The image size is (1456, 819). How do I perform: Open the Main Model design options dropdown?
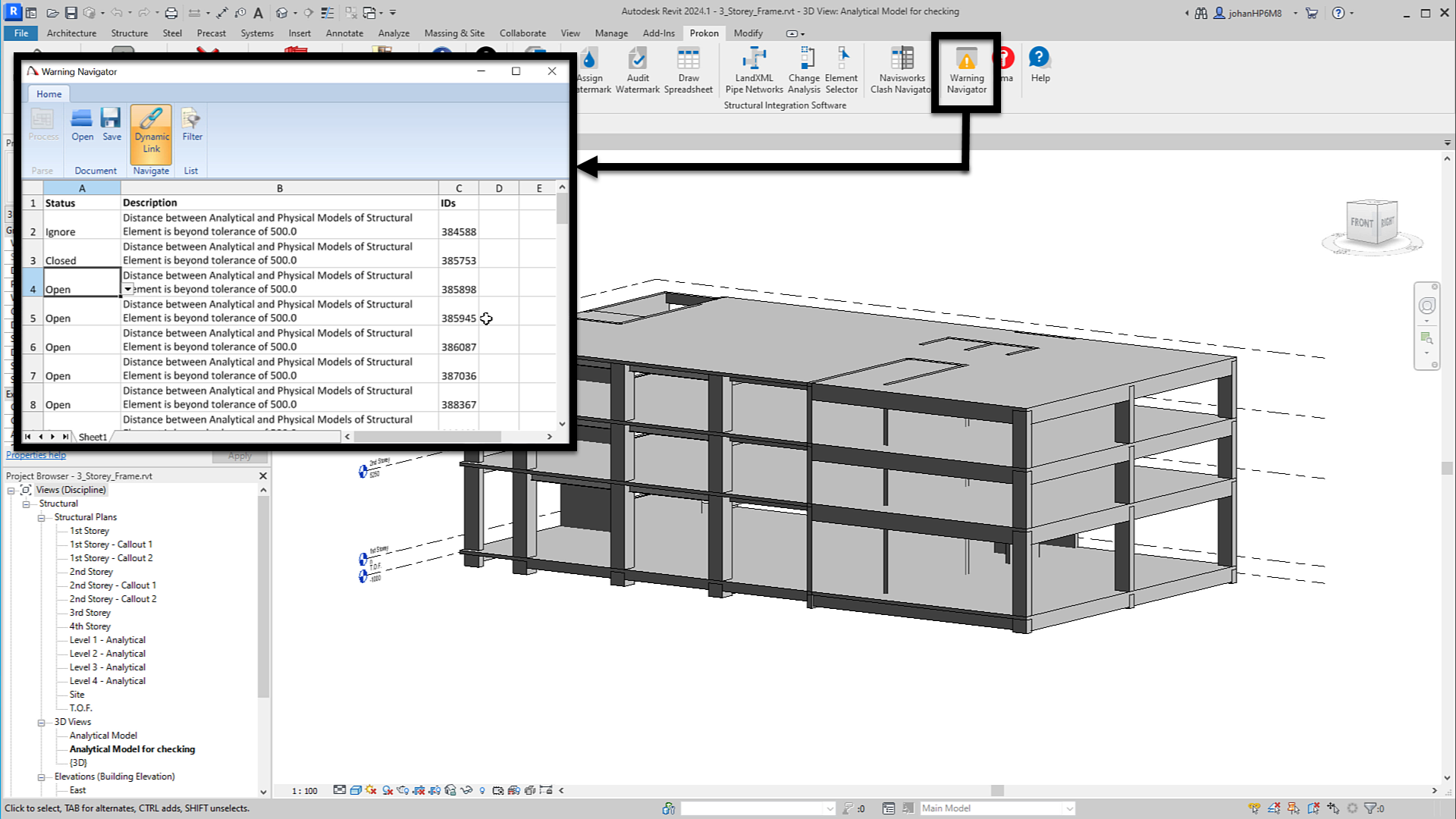coord(1069,808)
